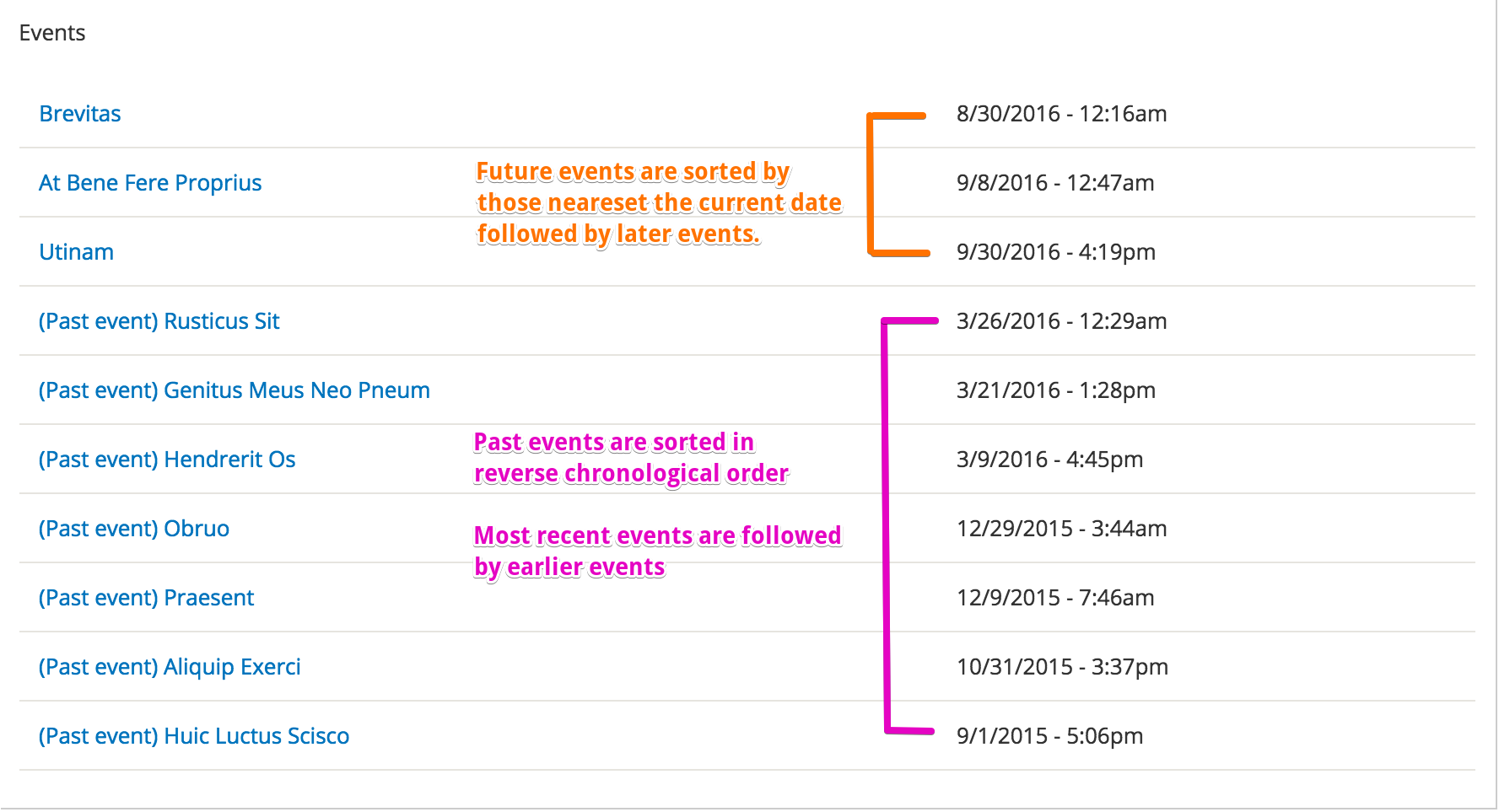Click the 8/30/2016 - 12:16am date
Viewport: 1499px width, 812px height.
(x=1061, y=114)
